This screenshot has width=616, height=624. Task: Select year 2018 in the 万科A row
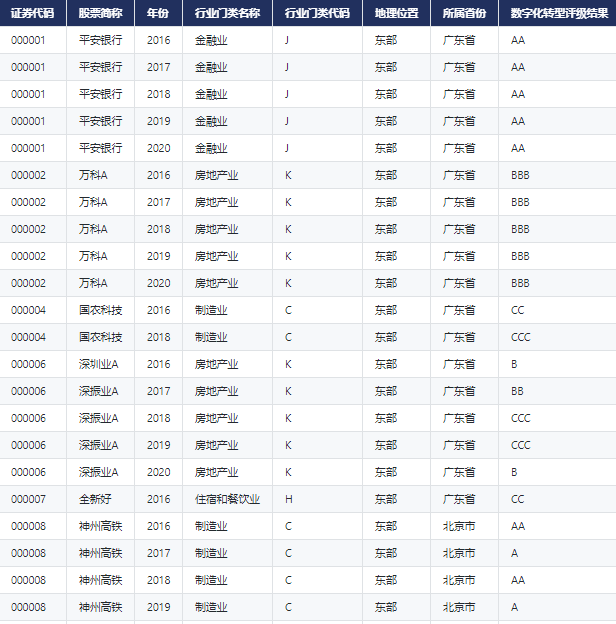click(x=158, y=229)
